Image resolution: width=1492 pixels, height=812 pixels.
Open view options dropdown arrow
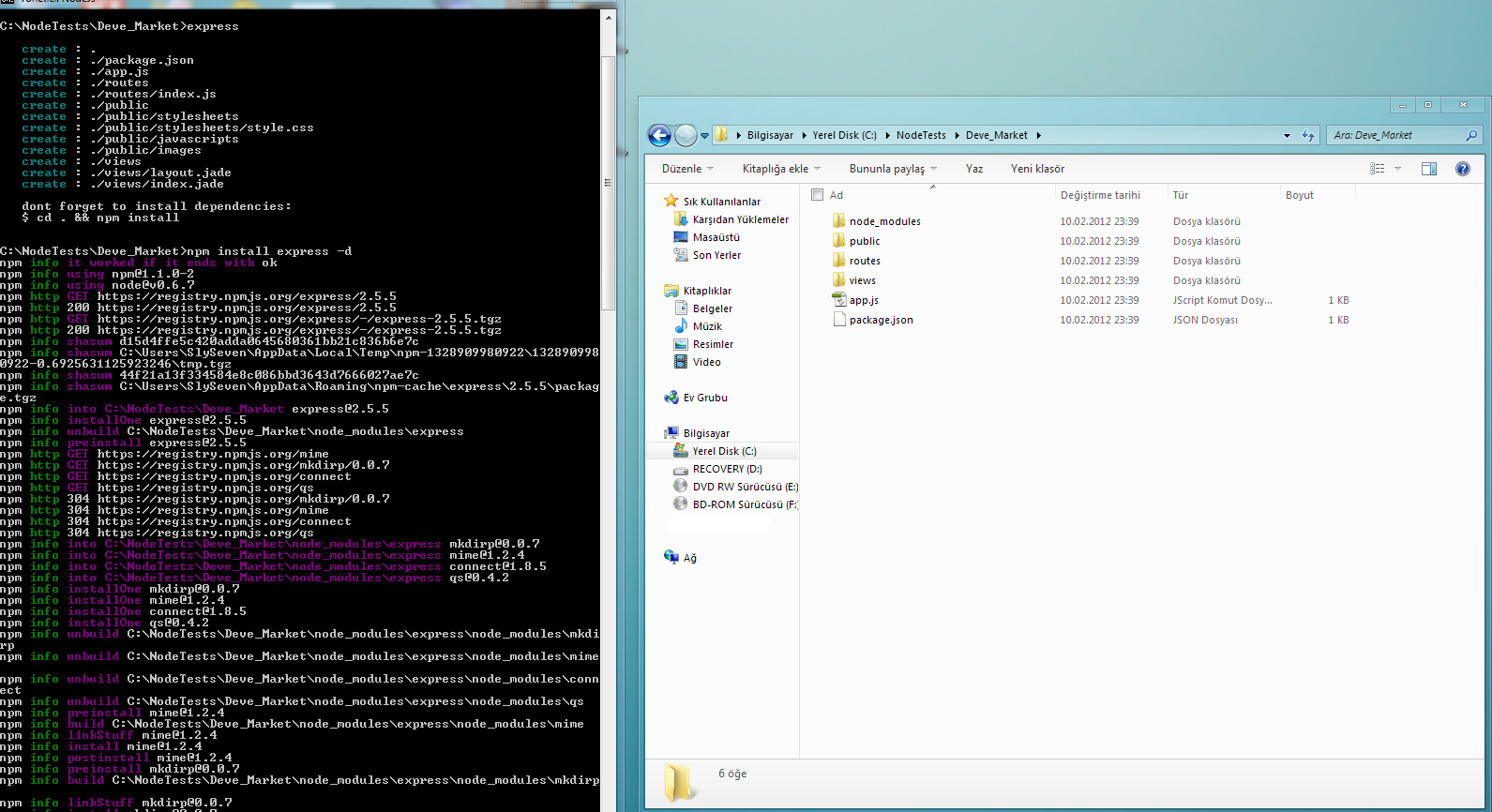(x=1397, y=169)
